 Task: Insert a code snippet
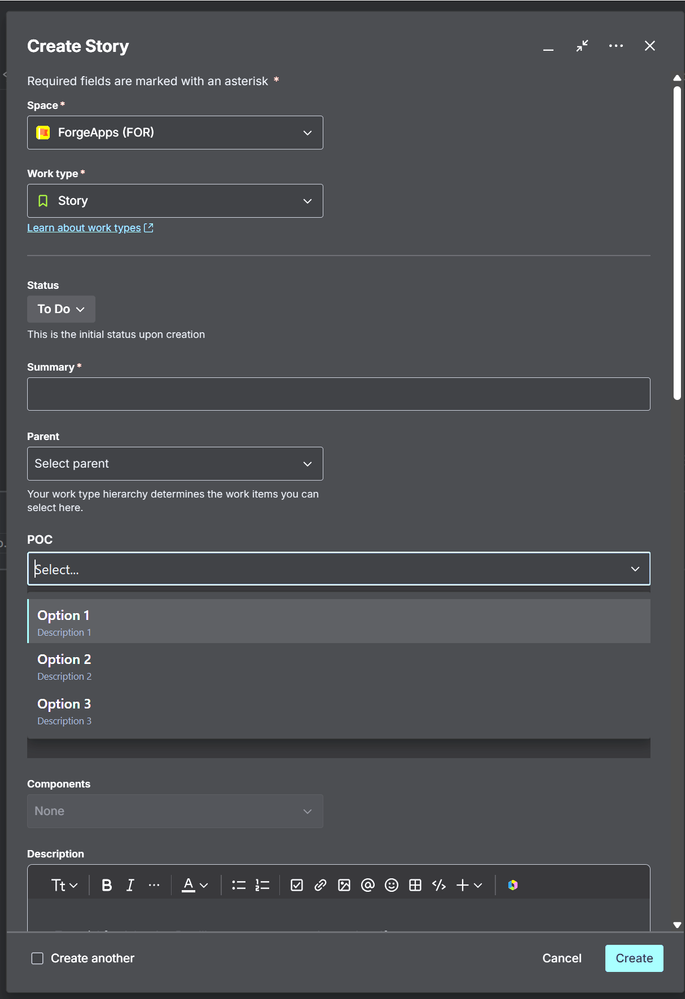(438, 885)
